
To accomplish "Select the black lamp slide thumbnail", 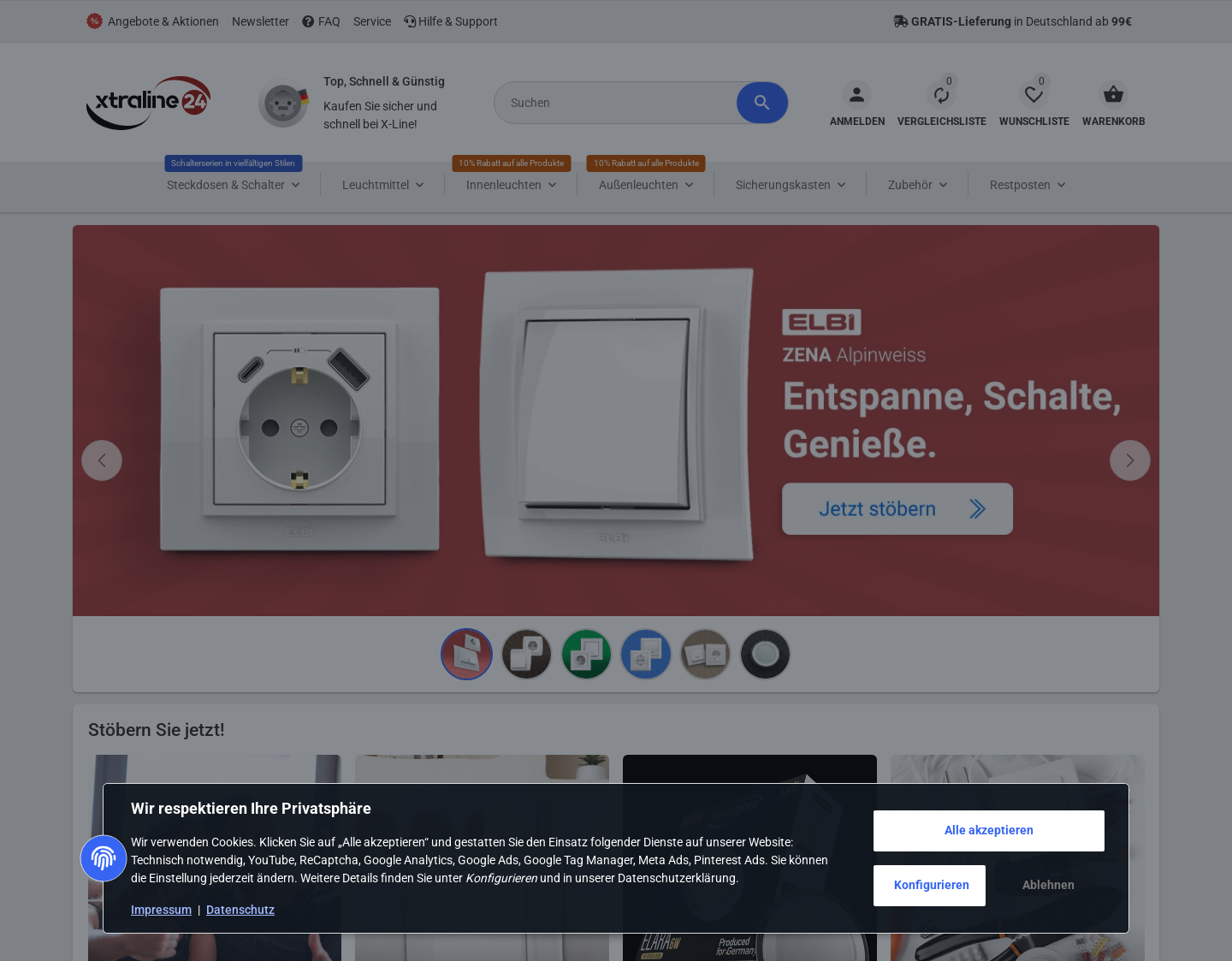I will click(765, 654).
